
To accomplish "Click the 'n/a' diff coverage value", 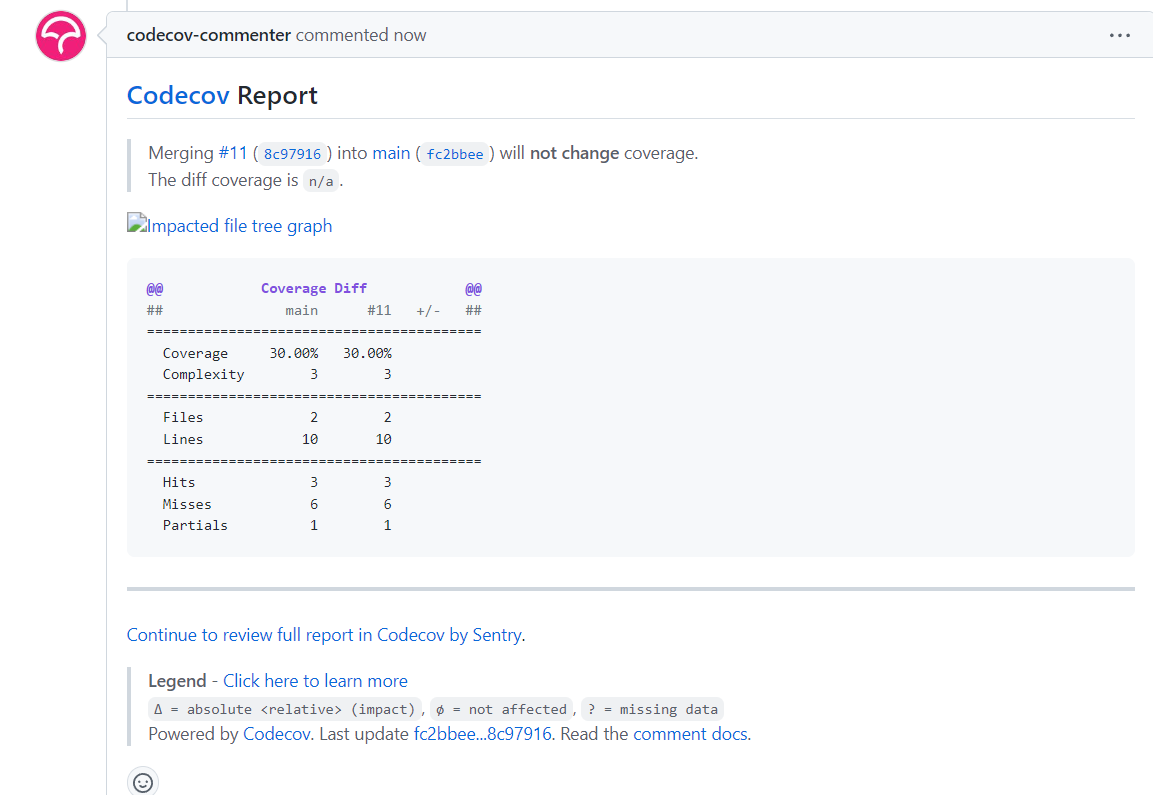I will click(x=321, y=181).
